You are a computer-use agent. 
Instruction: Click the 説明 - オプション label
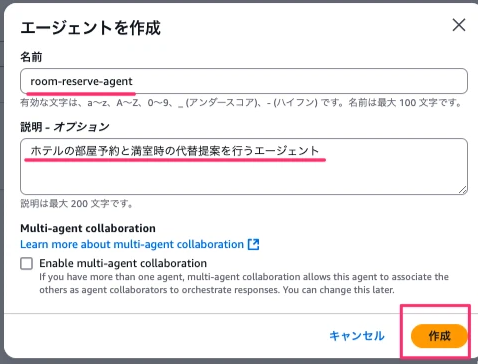[65, 127]
